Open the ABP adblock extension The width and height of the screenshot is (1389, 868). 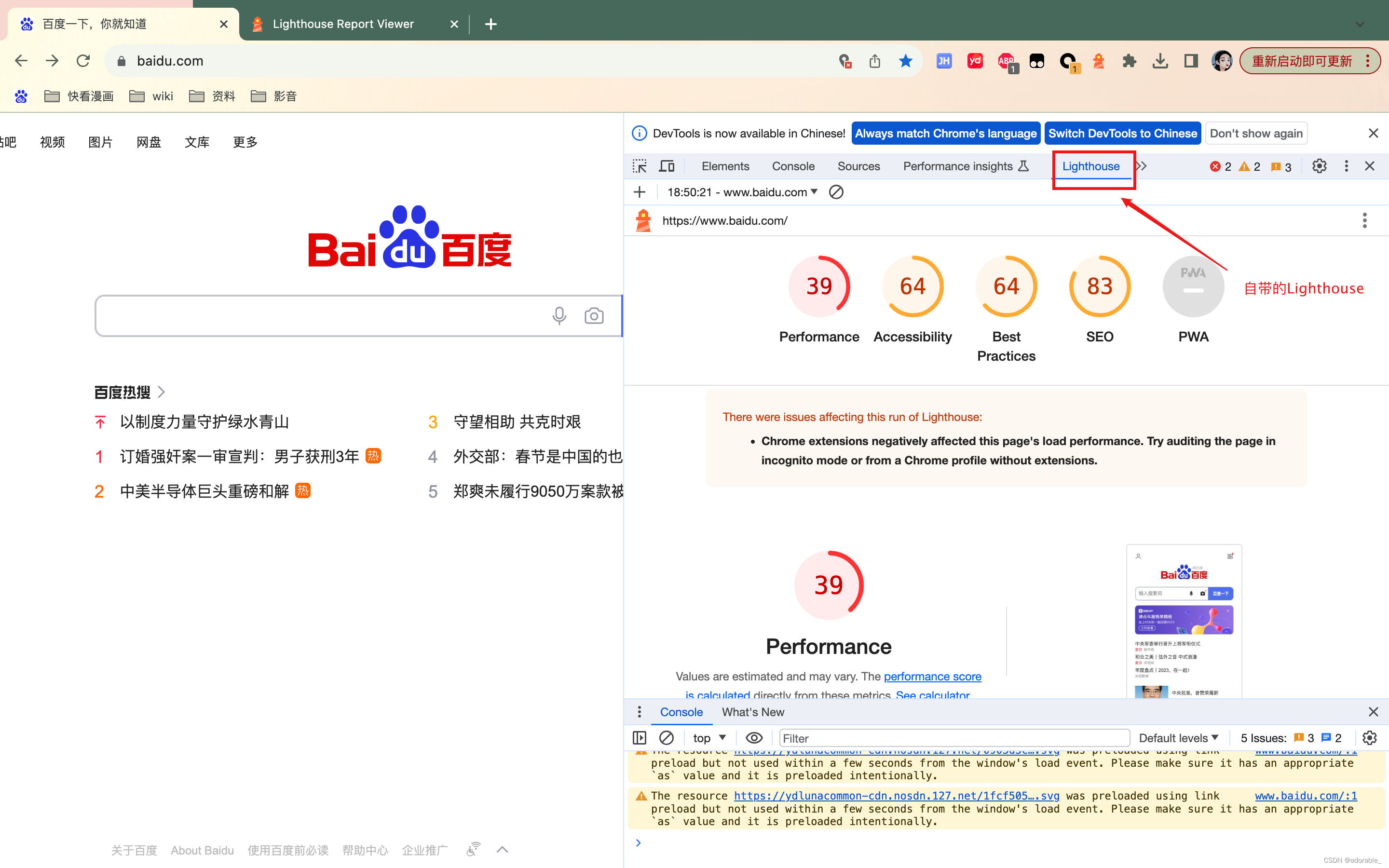pyautogui.click(x=1008, y=62)
